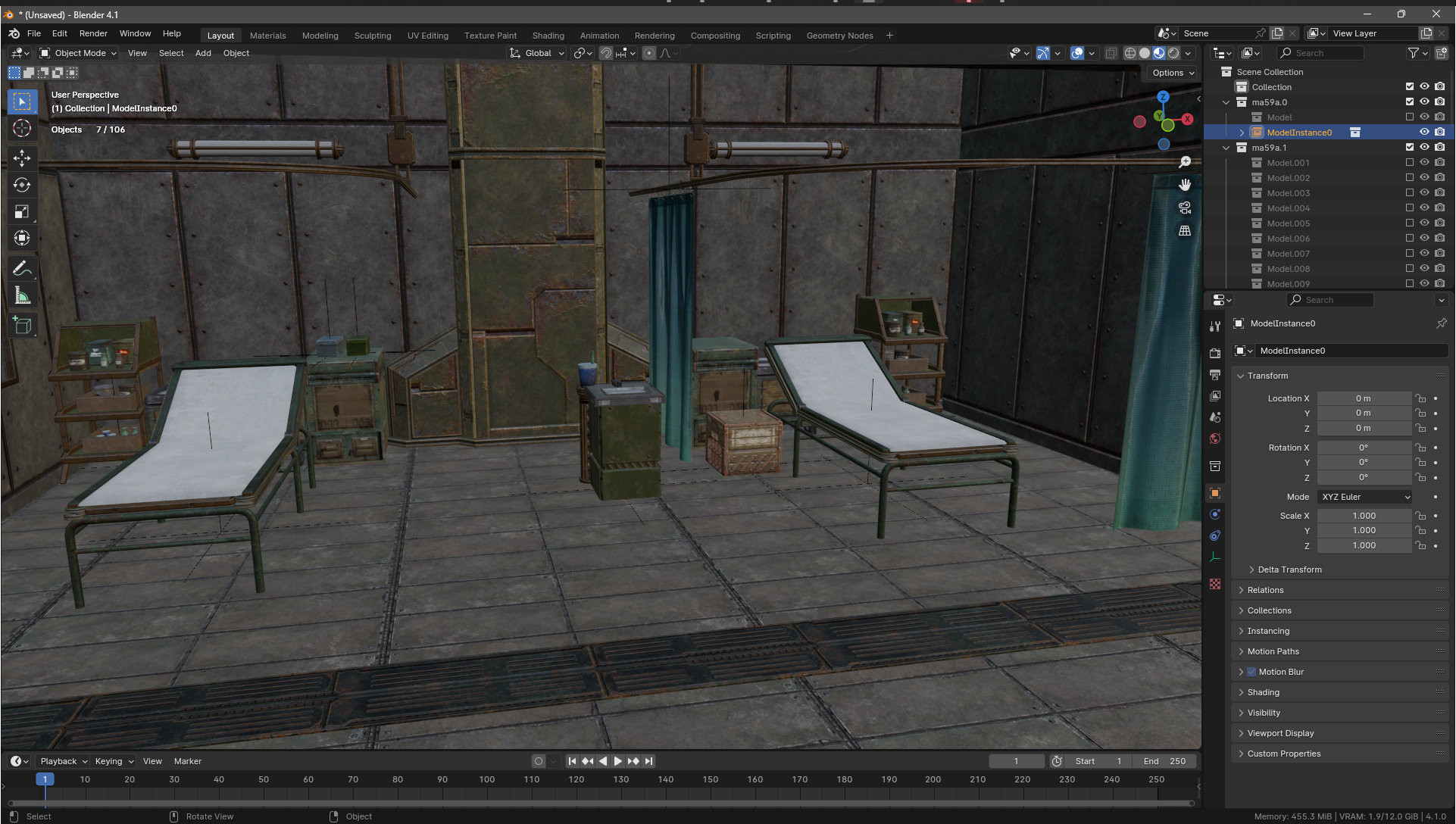Select the Annotate tool

tap(22, 267)
